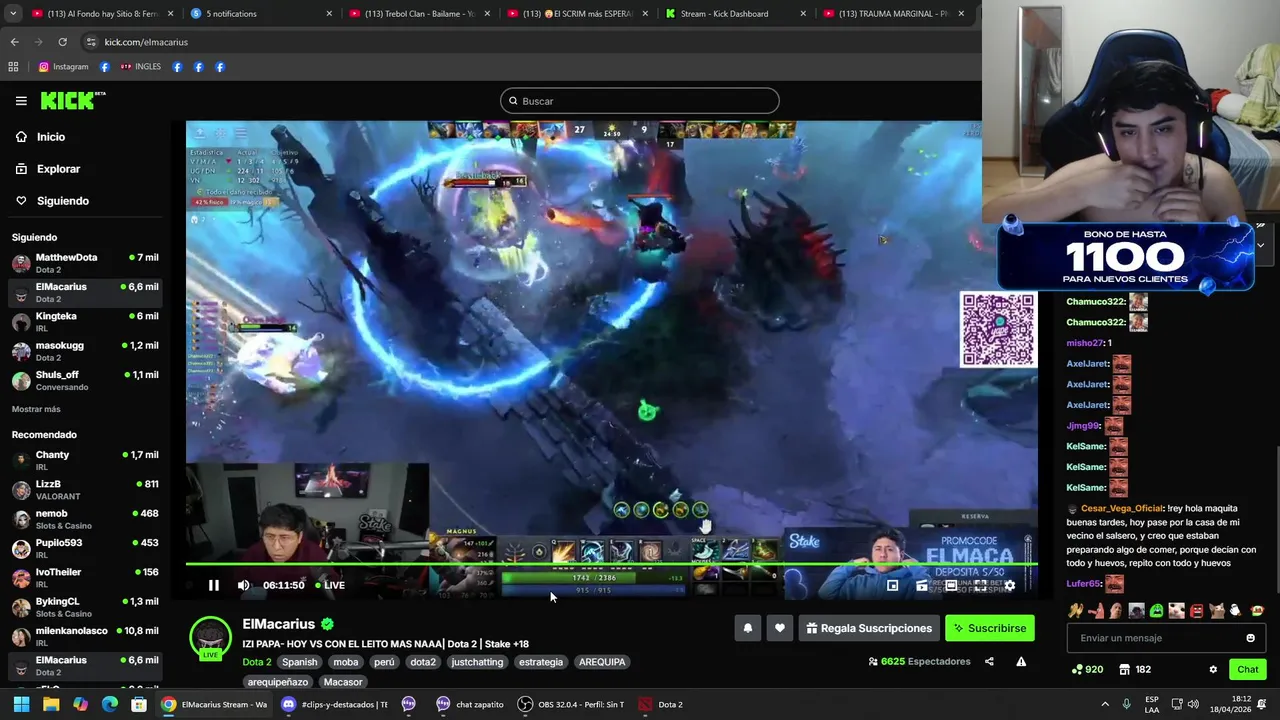Open nemob recommended channel
Viewport: 1280px width, 720px height.
(x=84, y=519)
